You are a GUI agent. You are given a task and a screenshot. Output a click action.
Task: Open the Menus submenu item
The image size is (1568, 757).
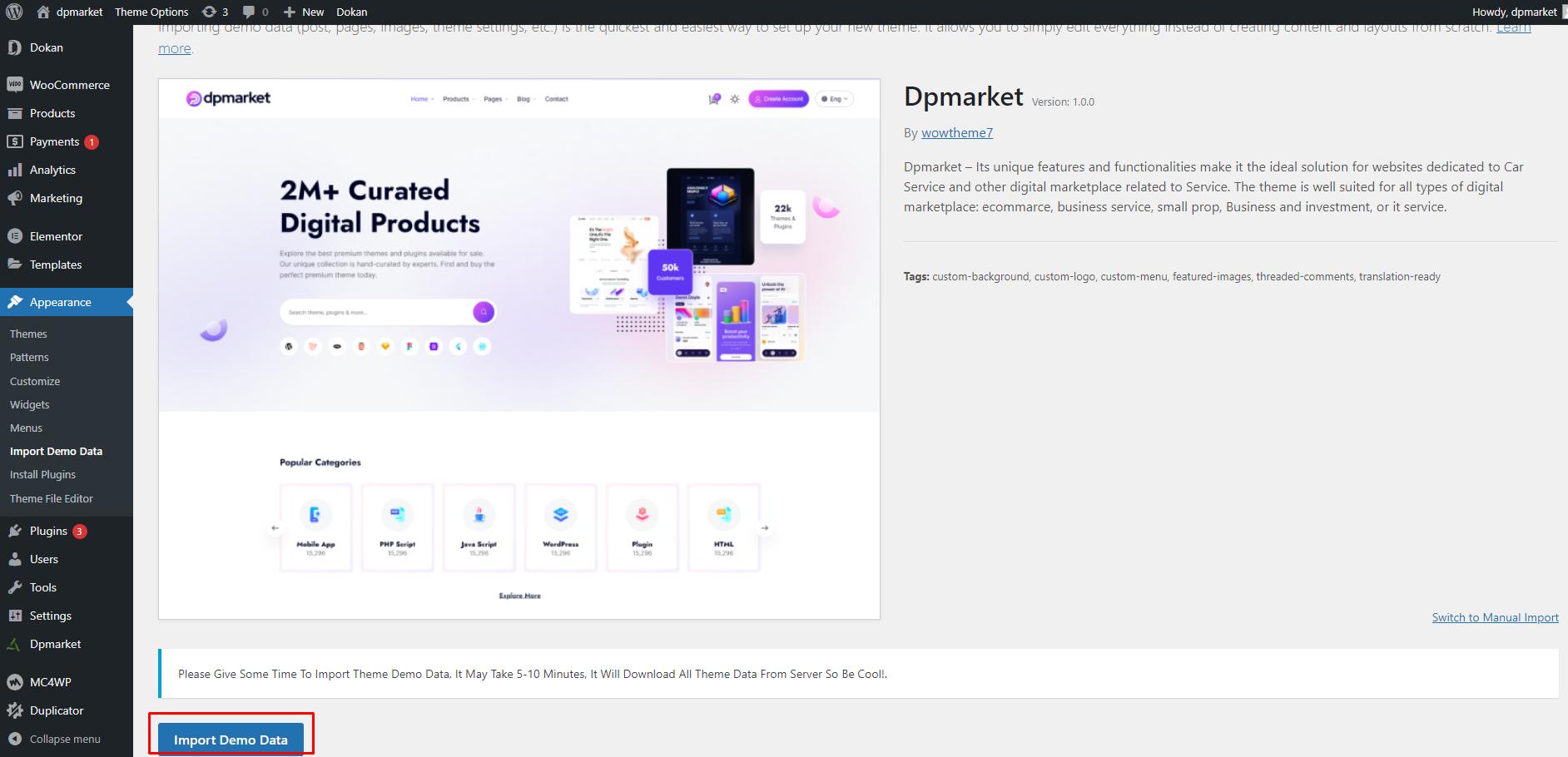[x=26, y=428]
